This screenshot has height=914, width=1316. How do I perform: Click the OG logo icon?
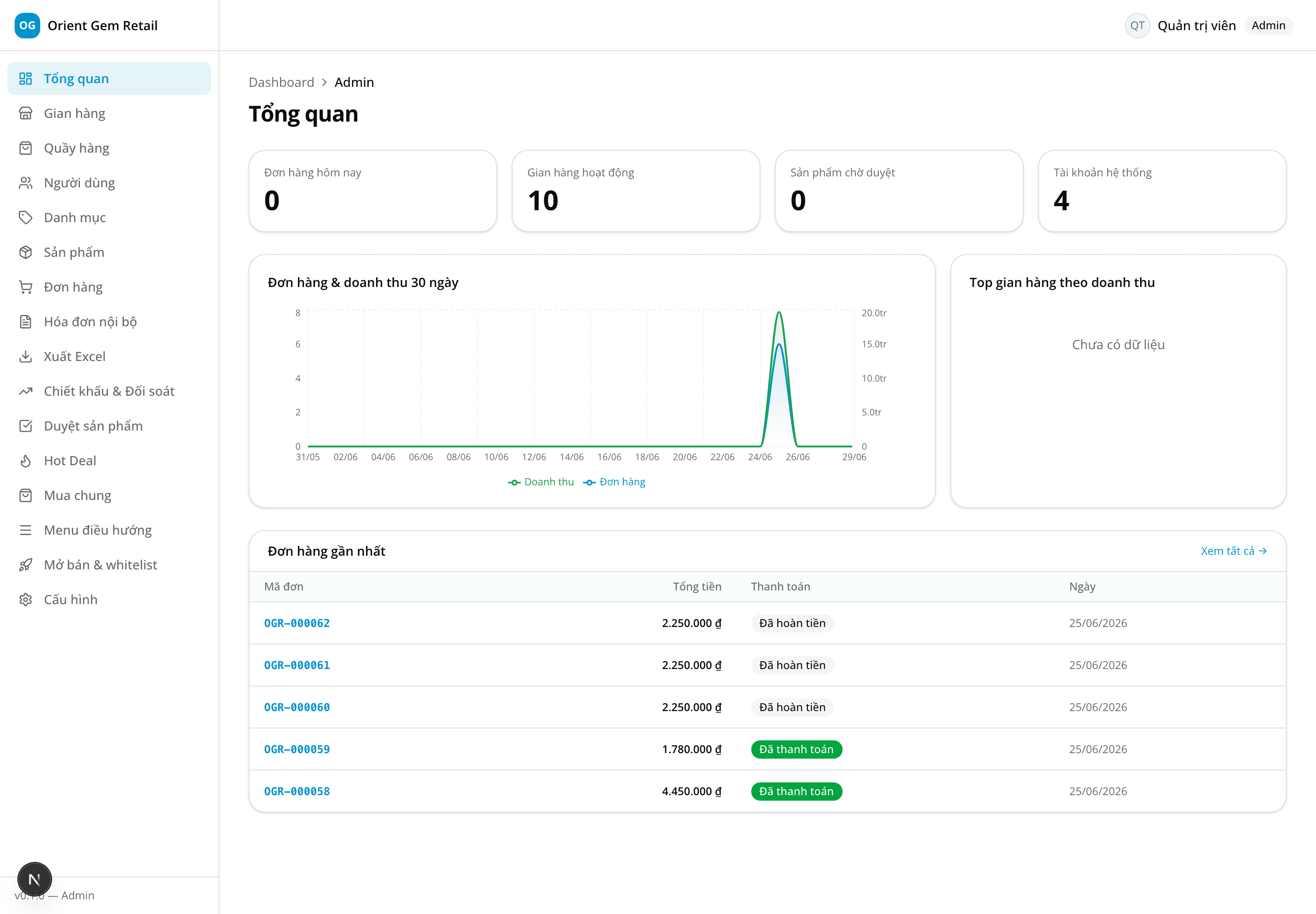[x=27, y=25]
